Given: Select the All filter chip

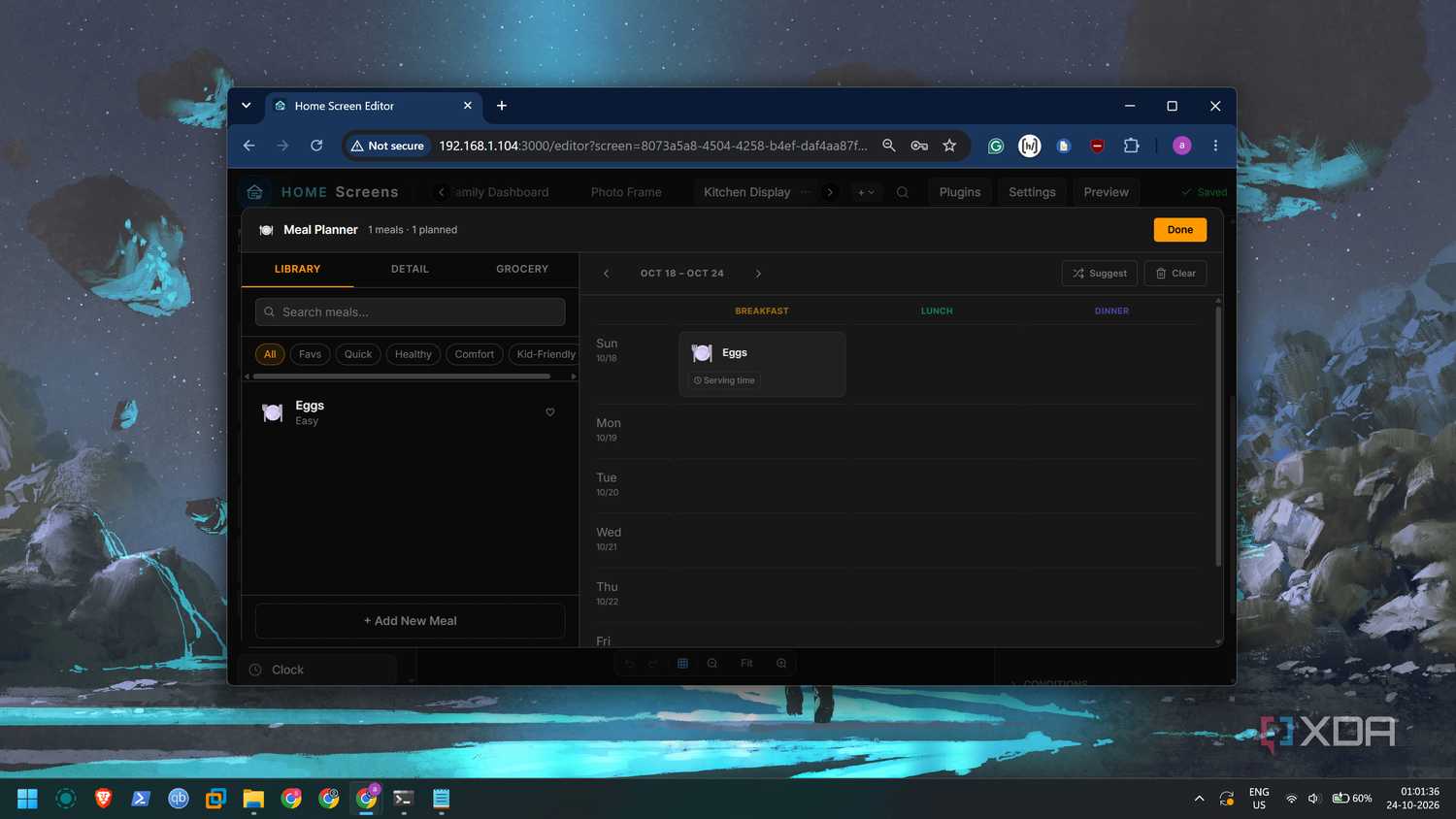Looking at the screenshot, I should click(x=270, y=354).
